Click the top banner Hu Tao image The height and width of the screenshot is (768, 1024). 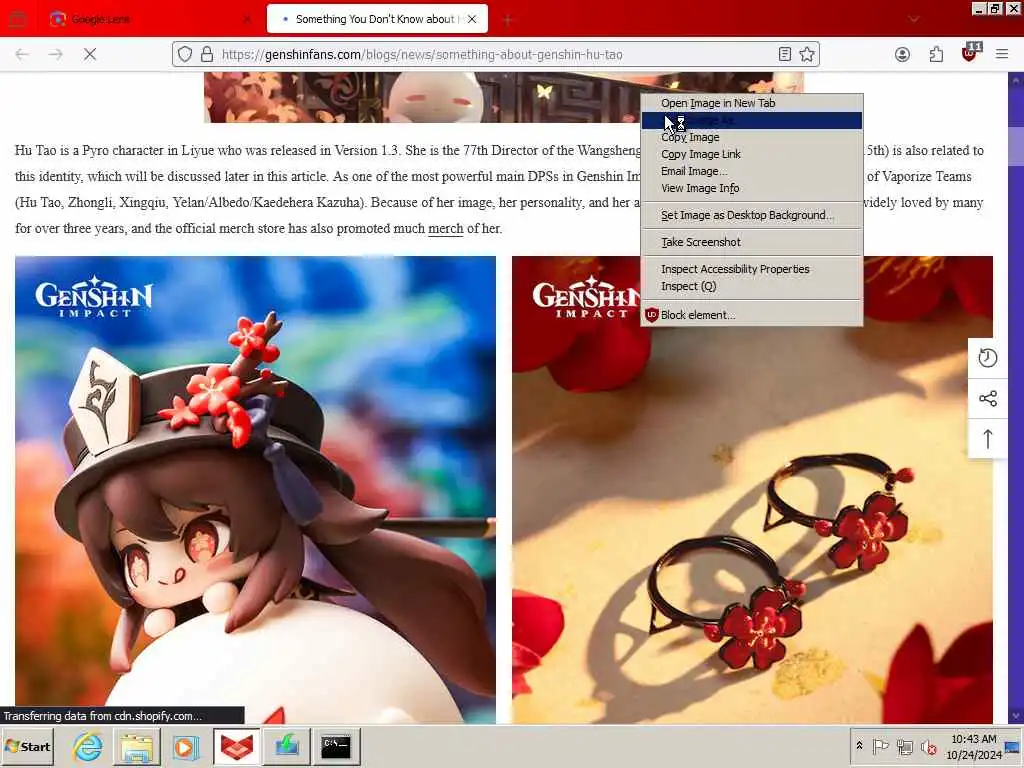(x=504, y=97)
